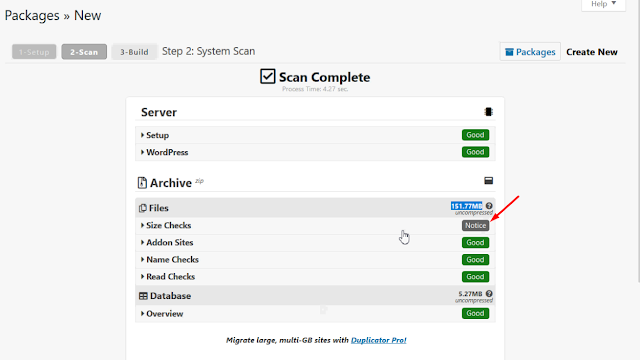Screen dimensions: 640x360
Task: Click the Server heading
Action: click(x=159, y=112)
